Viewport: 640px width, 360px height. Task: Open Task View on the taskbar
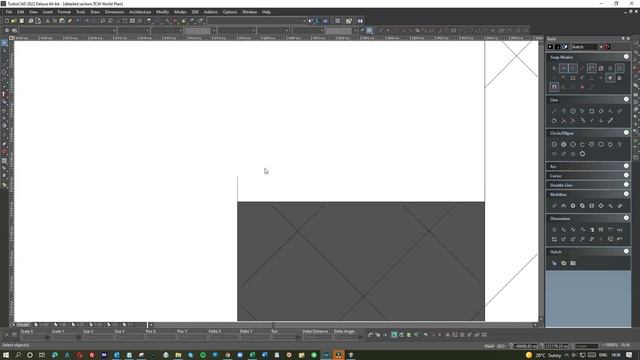42,355
